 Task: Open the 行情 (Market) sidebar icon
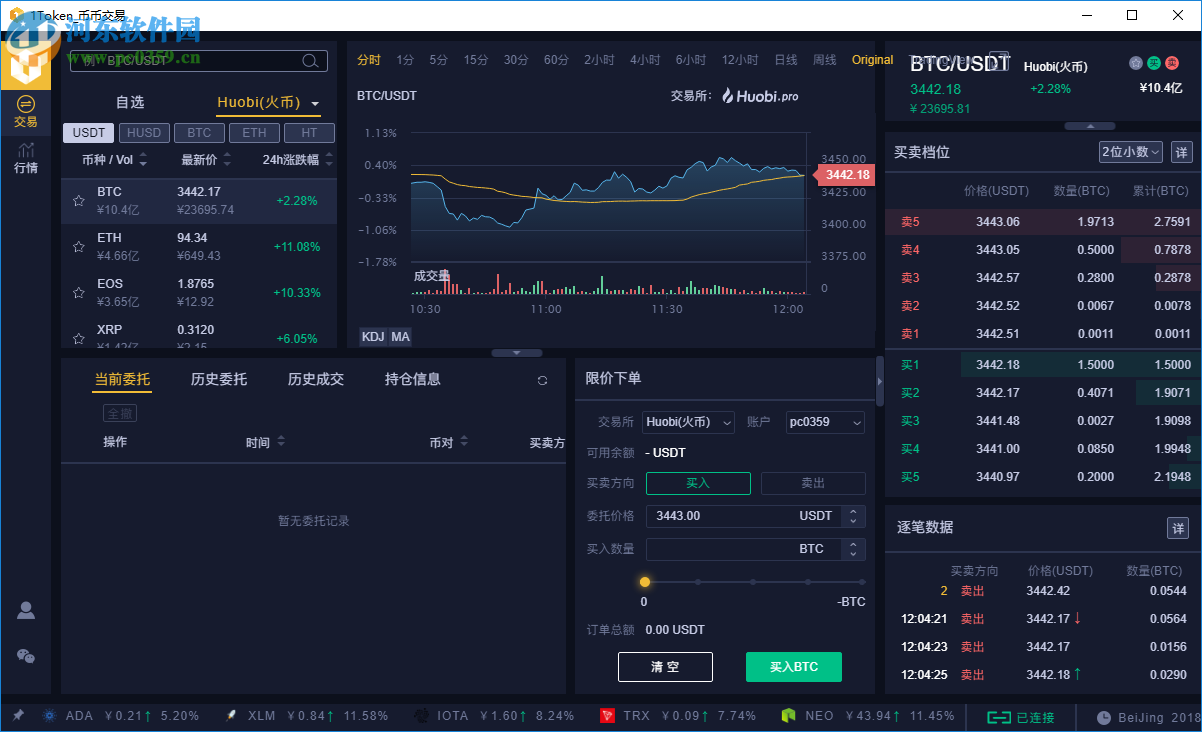tap(26, 155)
